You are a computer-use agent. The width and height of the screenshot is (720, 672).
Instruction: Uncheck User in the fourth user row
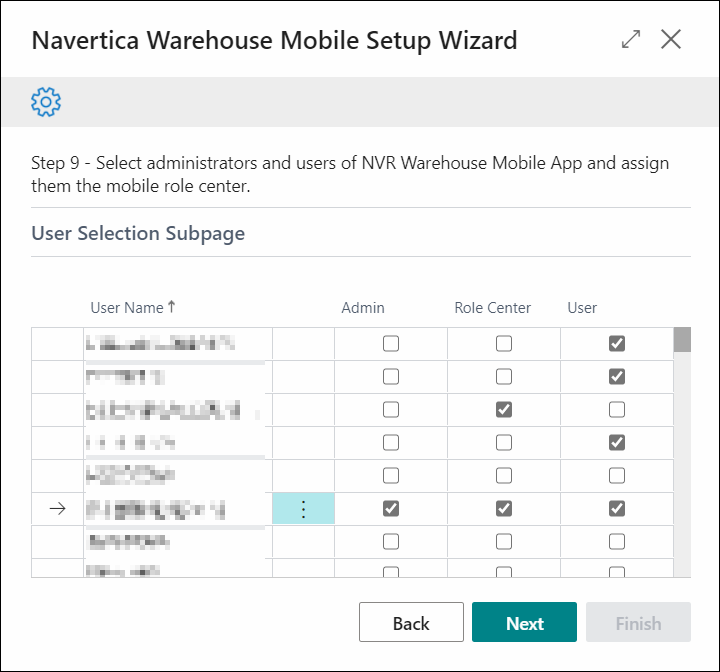point(617,442)
